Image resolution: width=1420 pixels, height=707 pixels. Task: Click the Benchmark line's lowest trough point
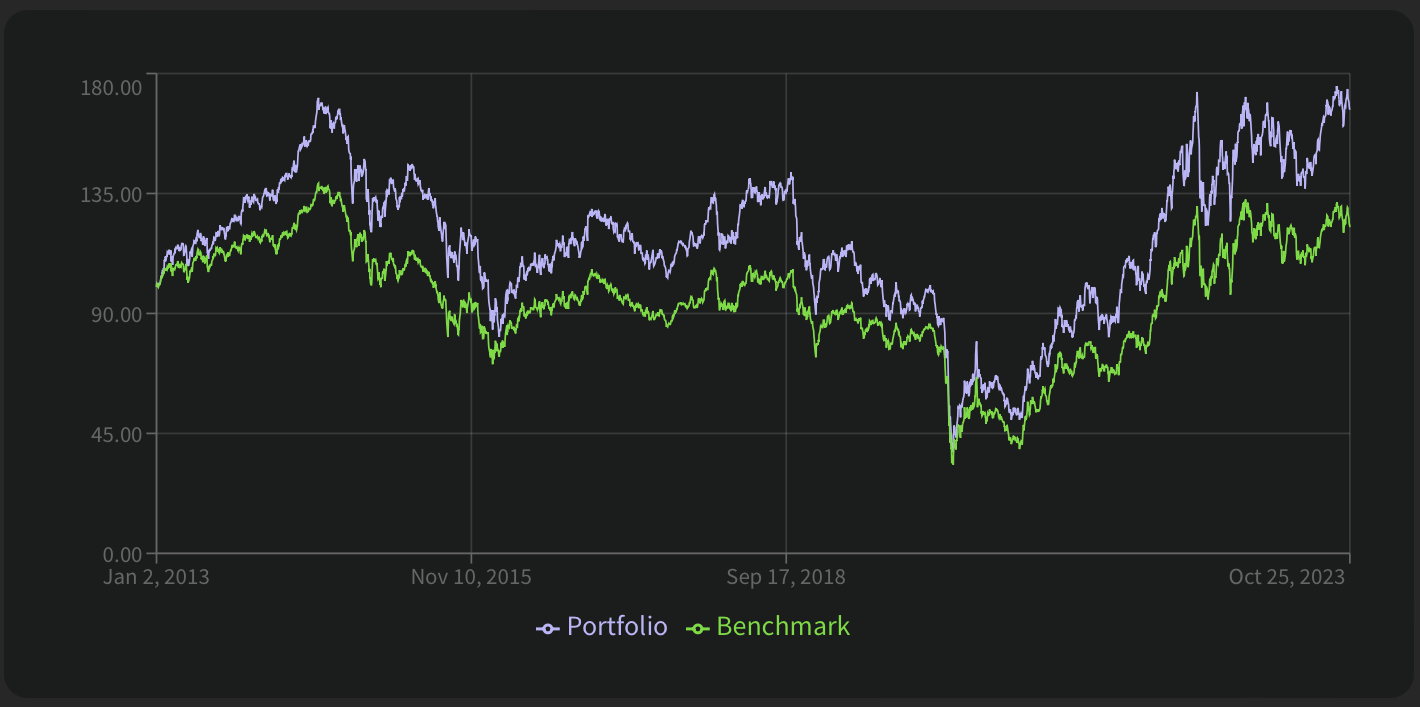953,463
